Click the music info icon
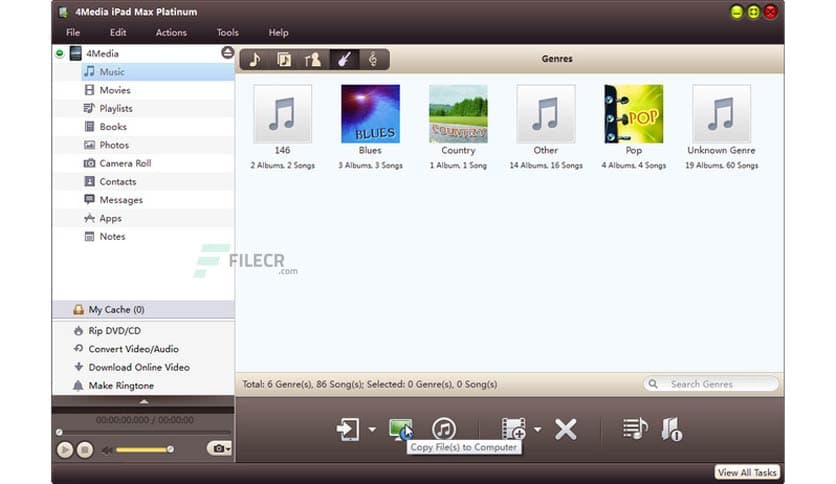836x484 pixels. click(x=672, y=429)
